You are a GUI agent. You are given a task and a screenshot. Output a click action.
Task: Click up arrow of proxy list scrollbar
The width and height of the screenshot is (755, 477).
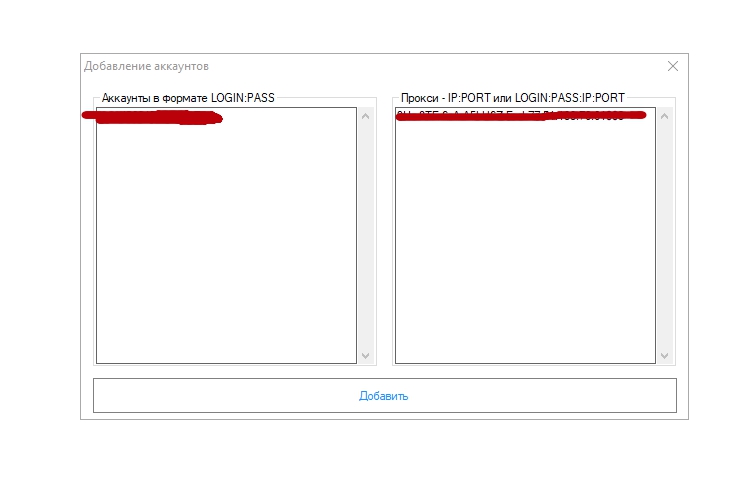(664, 116)
